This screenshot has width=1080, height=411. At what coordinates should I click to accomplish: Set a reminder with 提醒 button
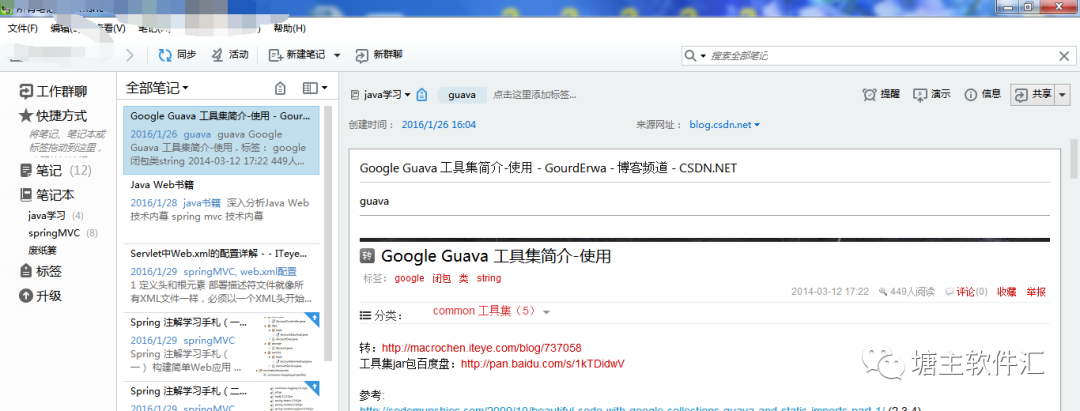pos(881,94)
